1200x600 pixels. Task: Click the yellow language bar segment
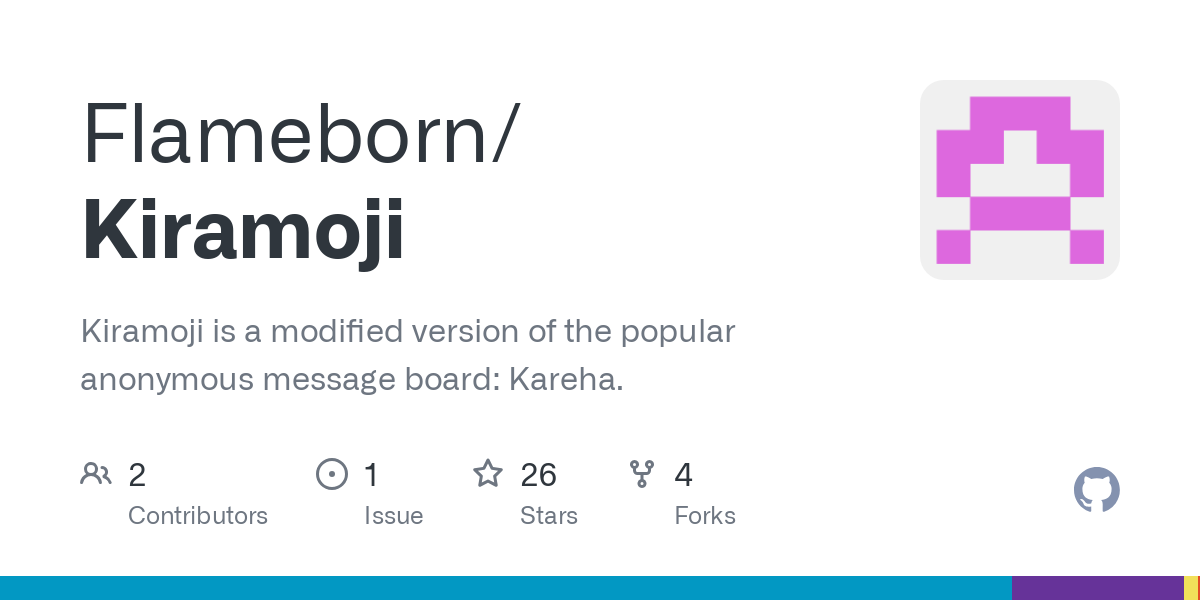[x=1191, y=588]
